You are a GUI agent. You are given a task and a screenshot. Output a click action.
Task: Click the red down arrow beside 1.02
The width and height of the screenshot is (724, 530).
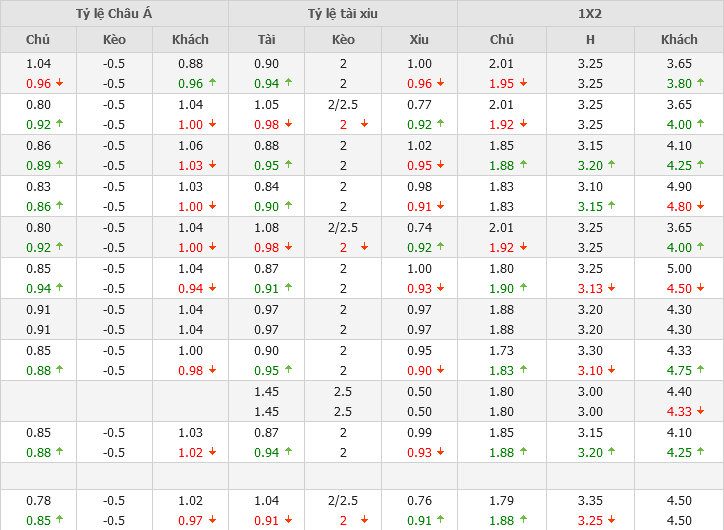211,453
